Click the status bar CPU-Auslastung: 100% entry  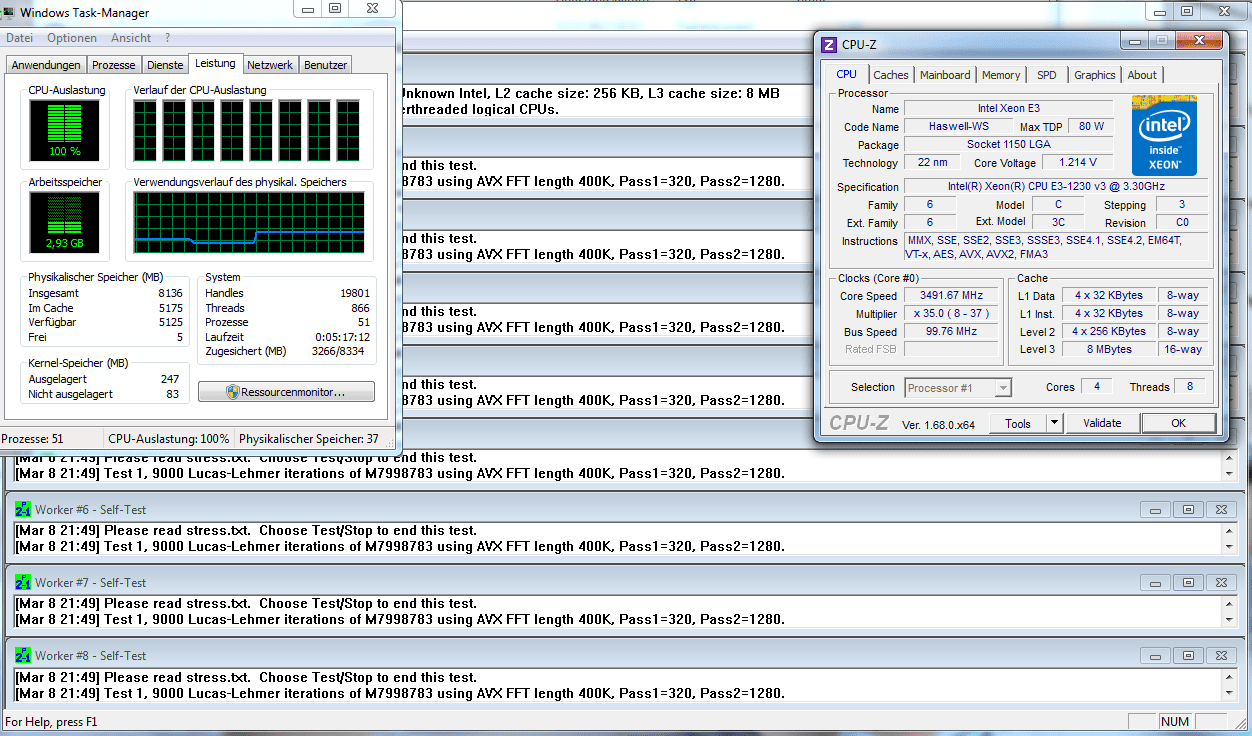[x=168, y=439]
